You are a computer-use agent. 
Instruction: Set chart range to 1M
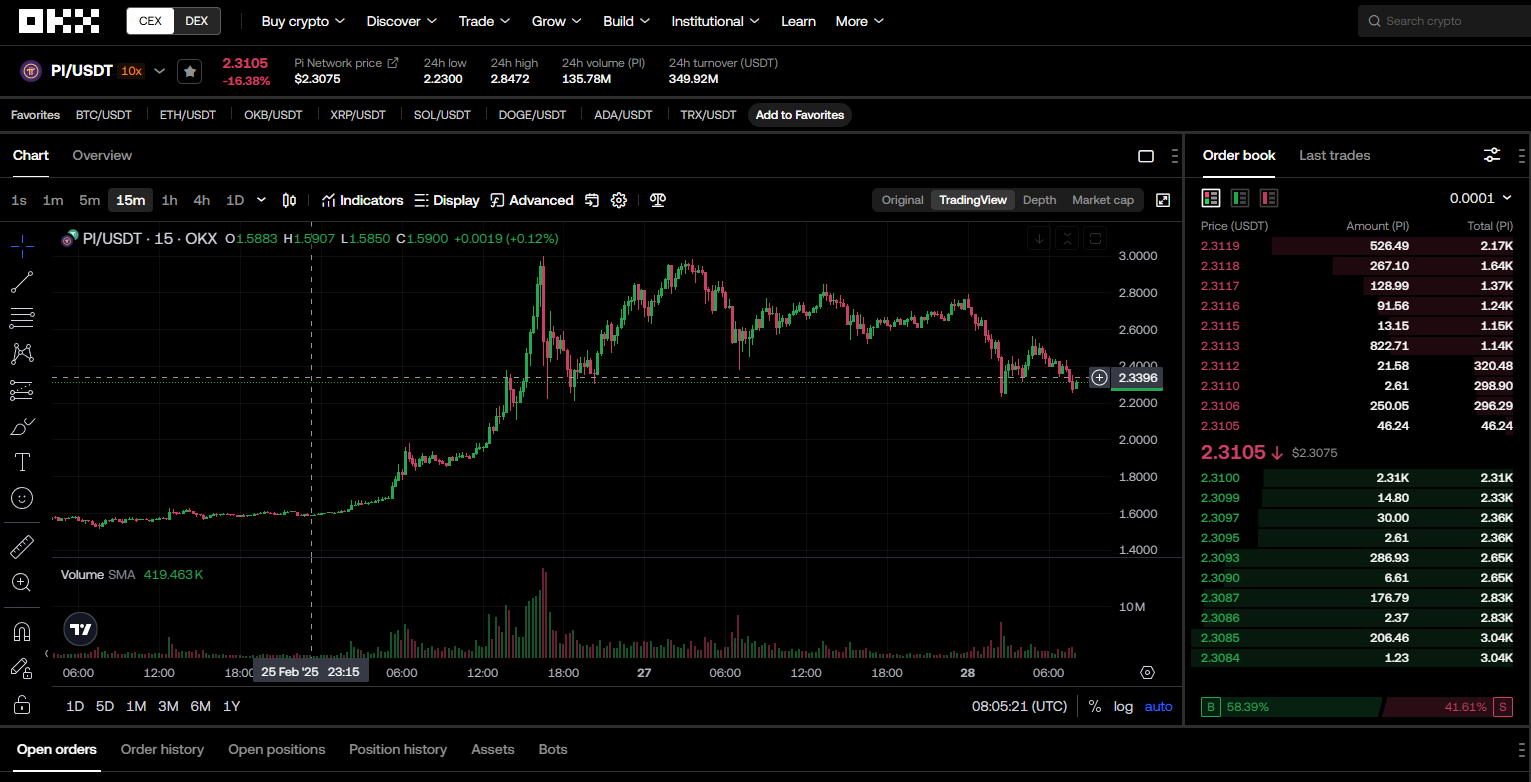pos(136,706)
